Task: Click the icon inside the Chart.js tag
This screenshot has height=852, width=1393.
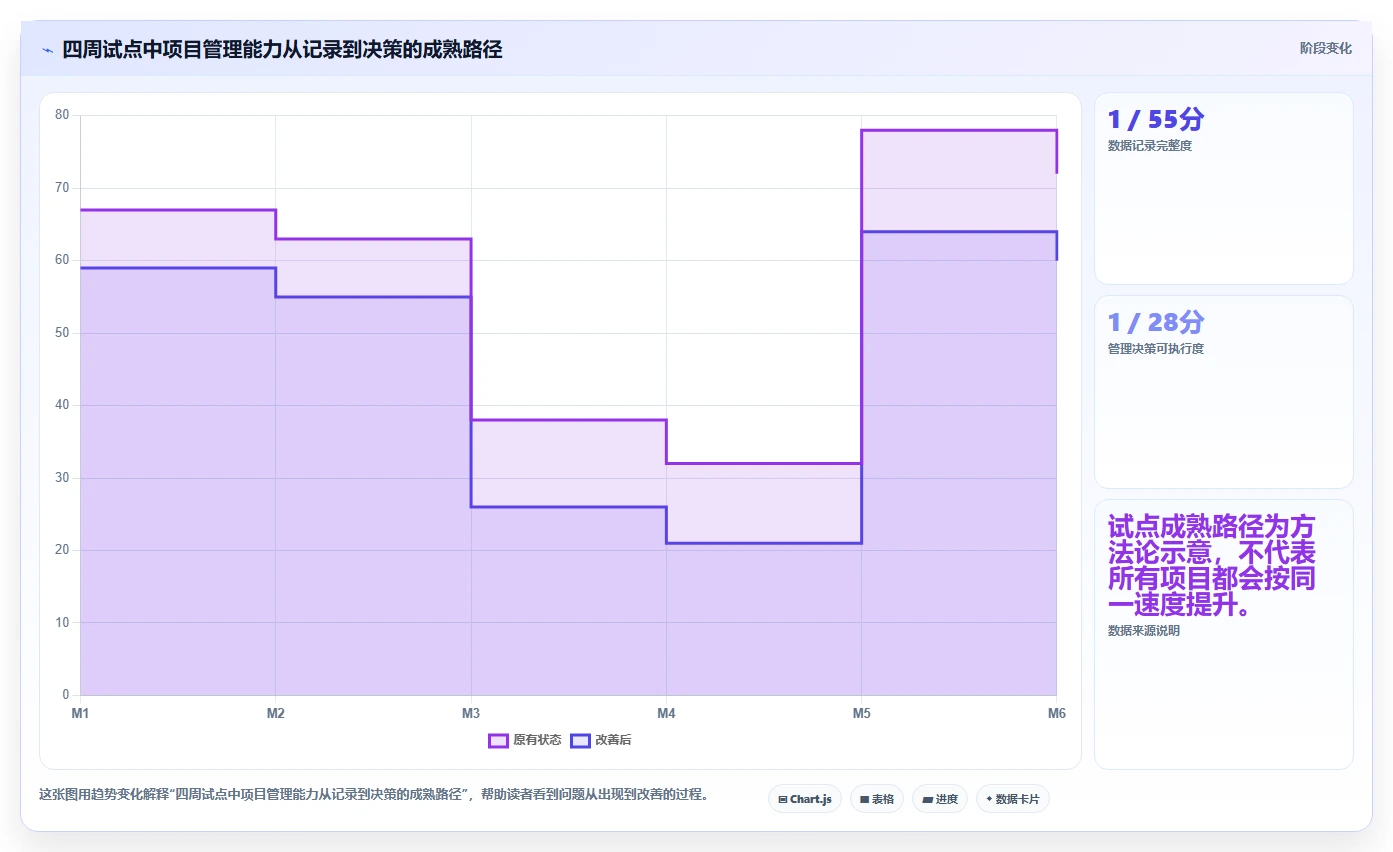Action: 782,800
